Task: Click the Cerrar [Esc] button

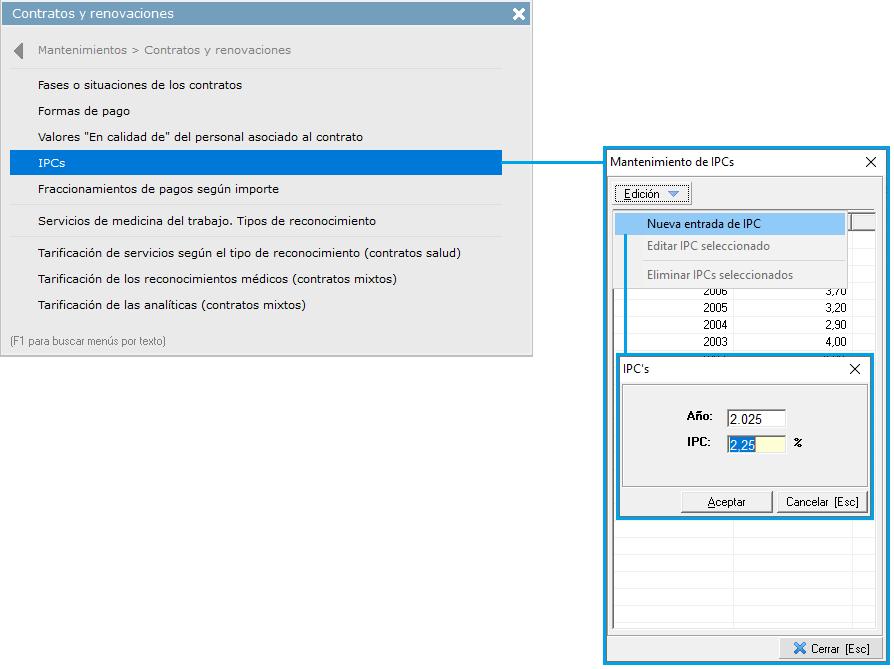Action: coord(830,648)
